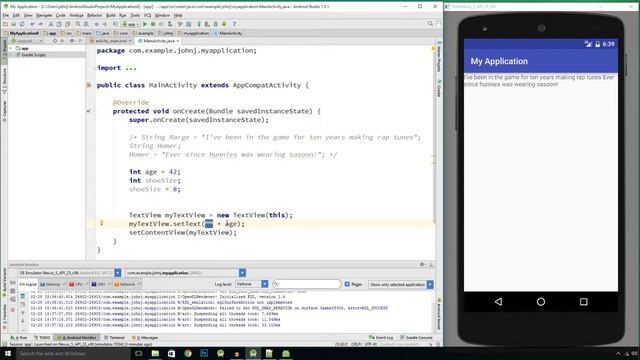Click the Run tool window button
640x360 pixels.
tap(19, 338)
